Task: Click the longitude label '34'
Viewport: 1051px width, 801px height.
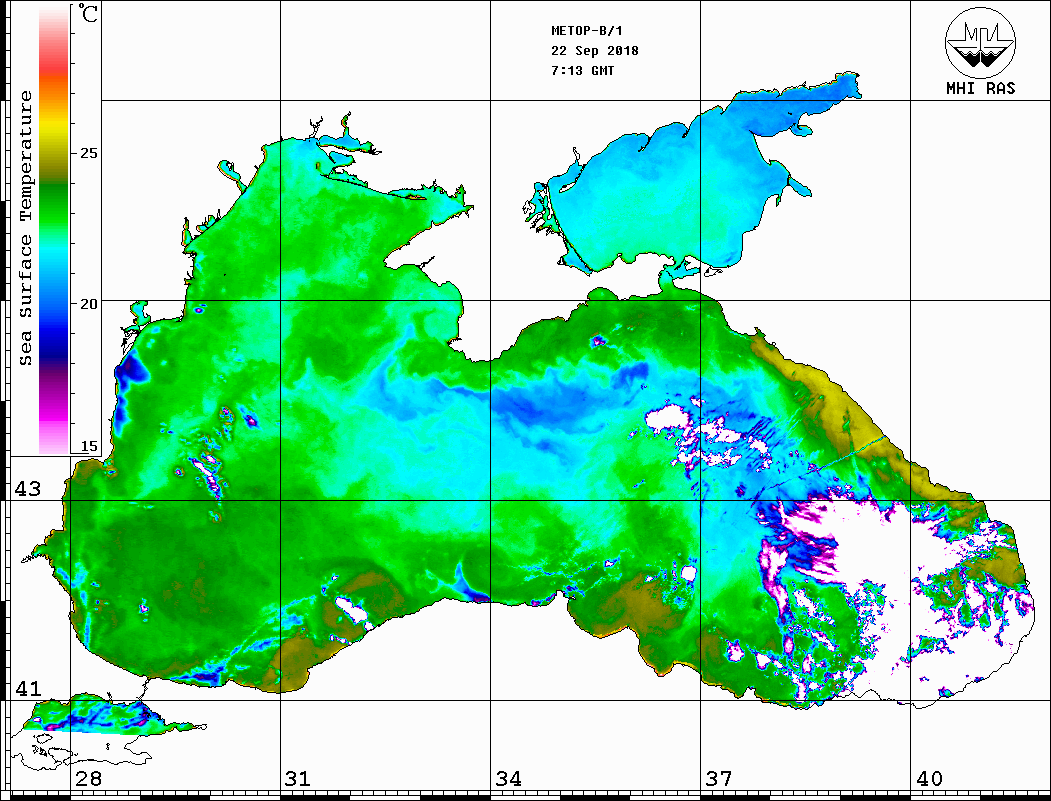Action: pos(509,779)
